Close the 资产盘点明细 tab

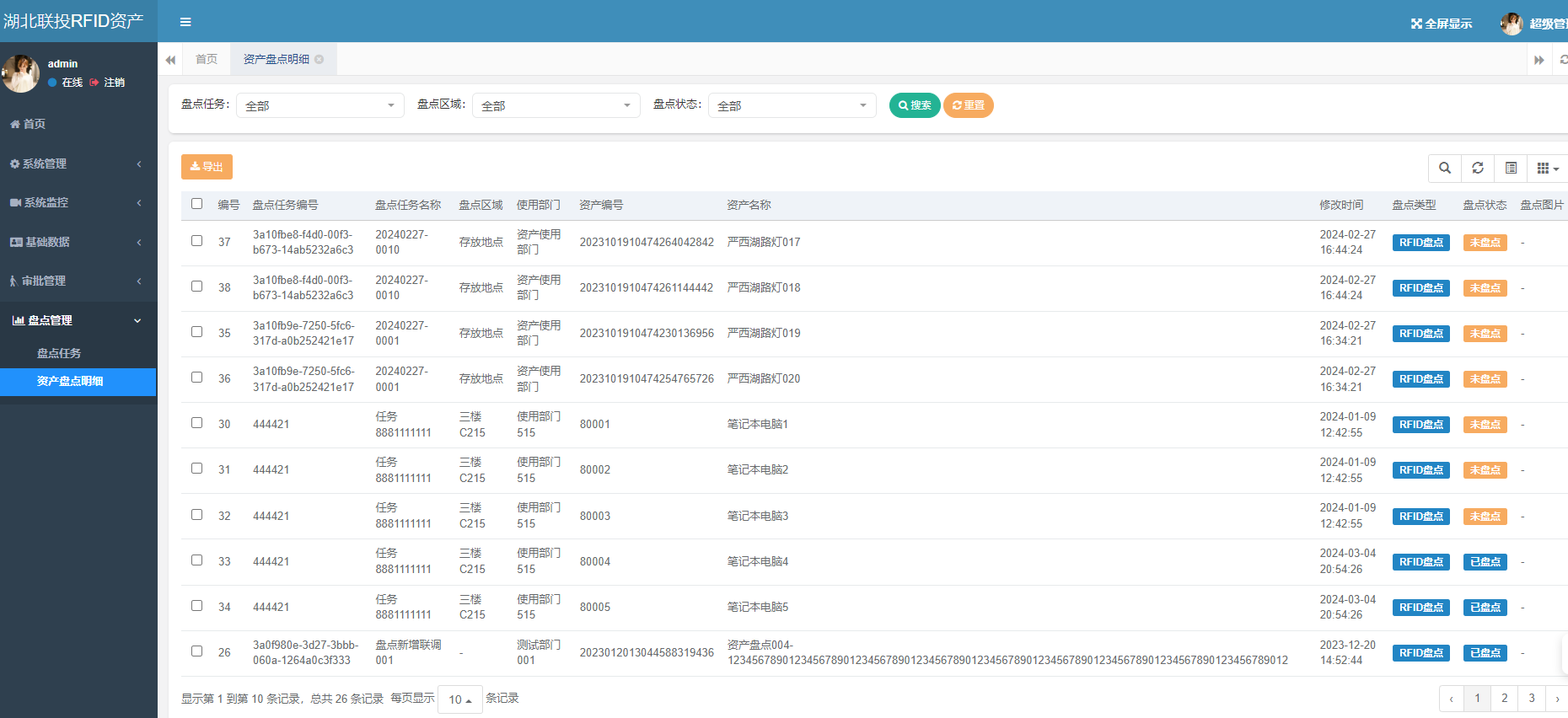[x=320, y=59]
